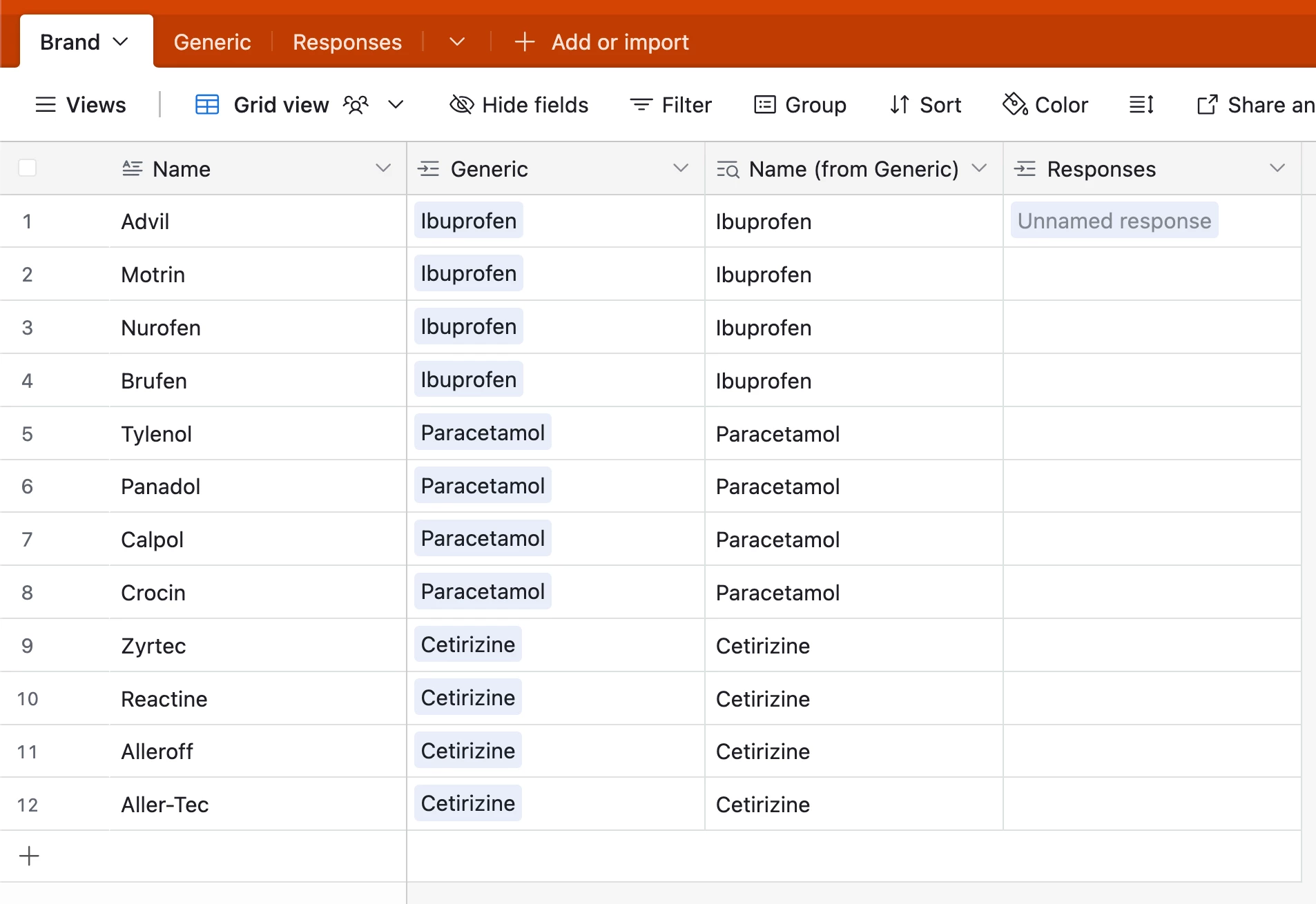
Task: Toggle the select-all rows checkbox
Action: click(28, 168)
